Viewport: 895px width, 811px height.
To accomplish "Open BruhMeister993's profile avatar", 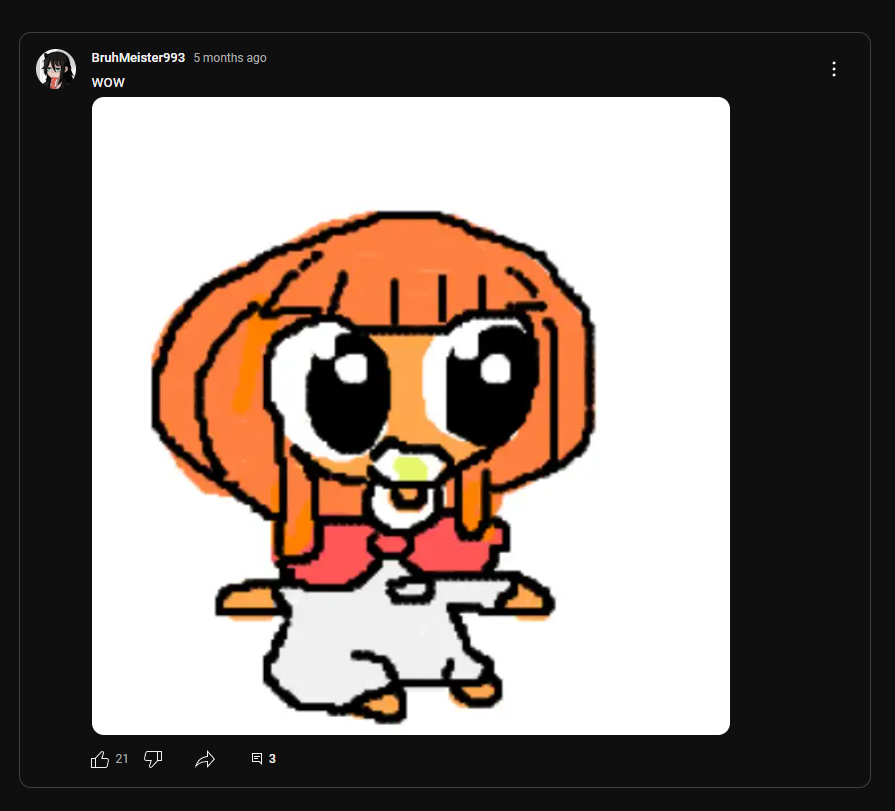I will [56, 69].
